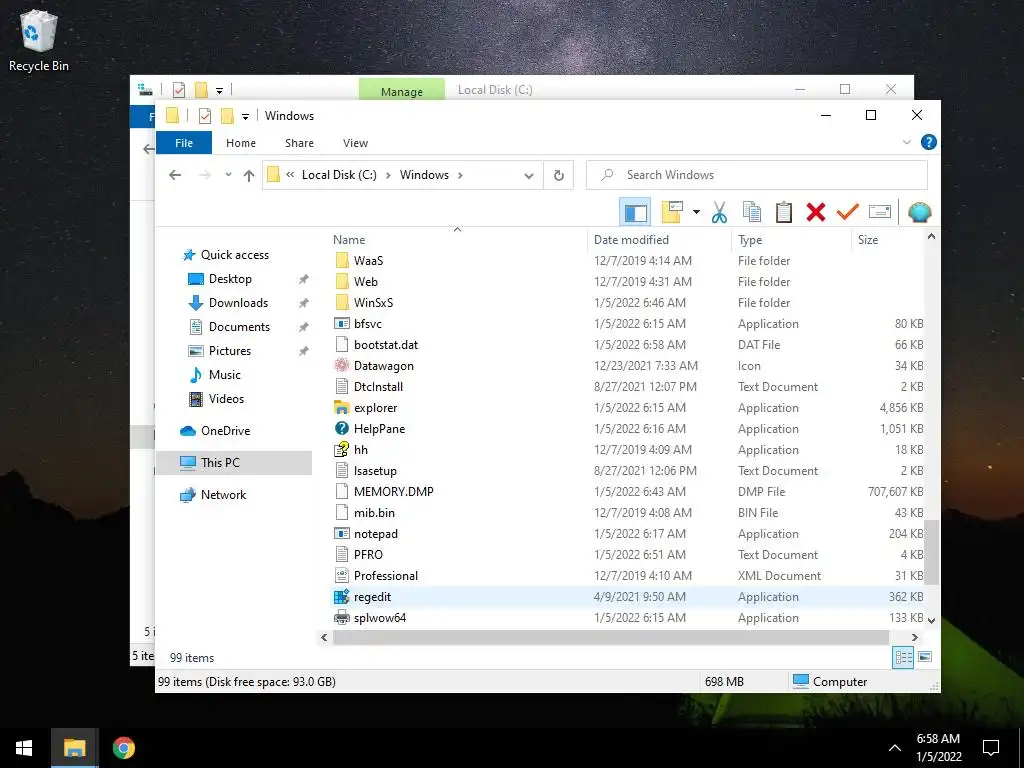This screenshot has width=1024, height=768.
Task: Click the horizontal scrollbar in the file list
Action: click(x=611, y=637)
